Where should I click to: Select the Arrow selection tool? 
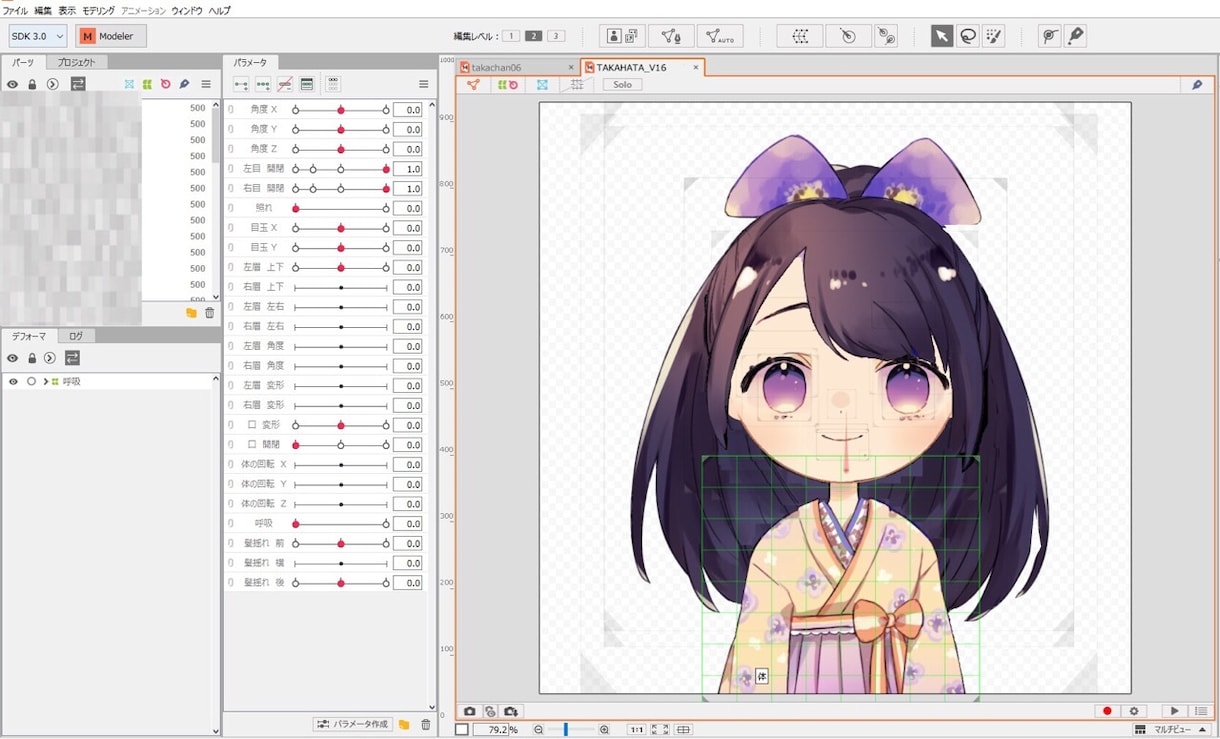point(942,36)
